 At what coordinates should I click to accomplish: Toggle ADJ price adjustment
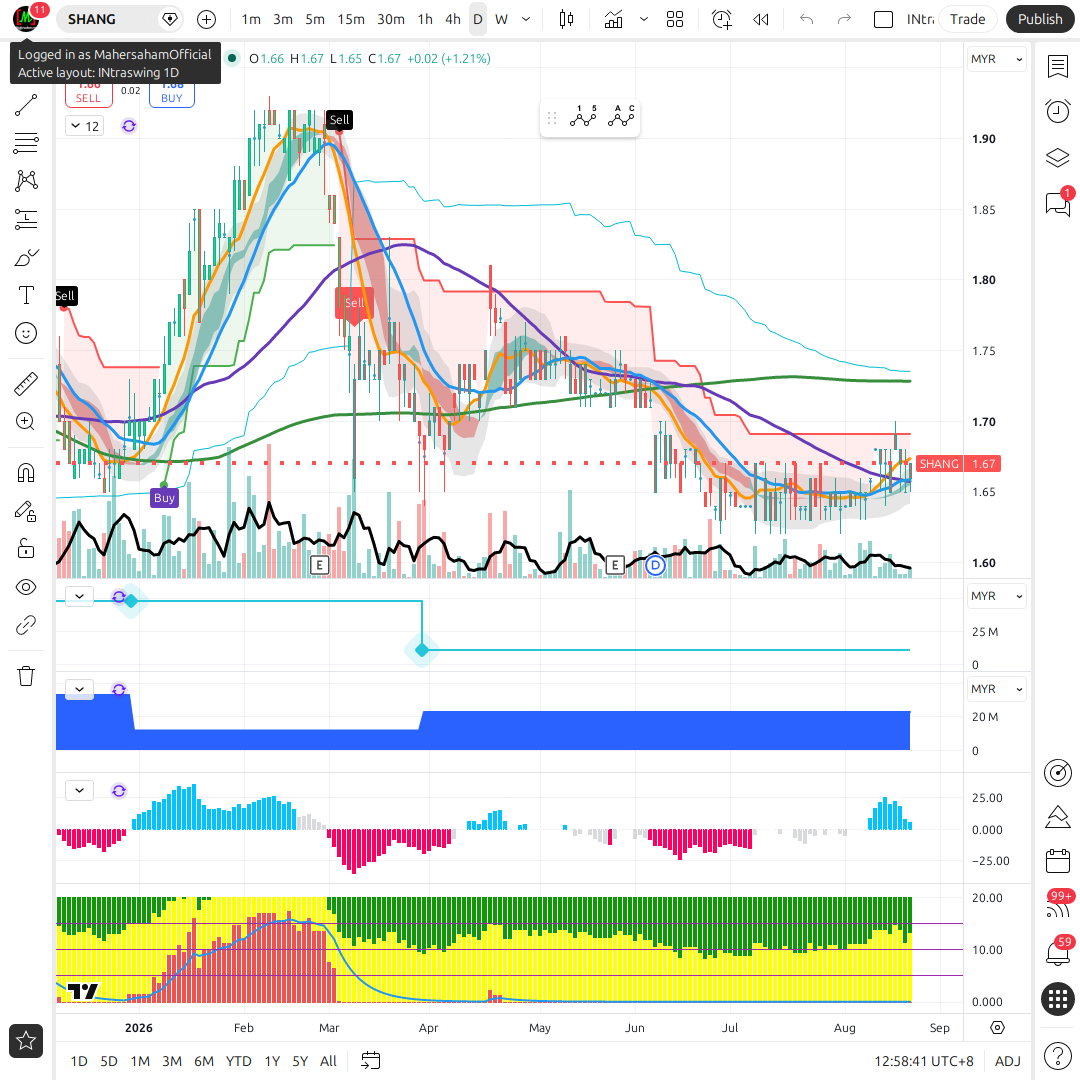coord(1008,1061)
